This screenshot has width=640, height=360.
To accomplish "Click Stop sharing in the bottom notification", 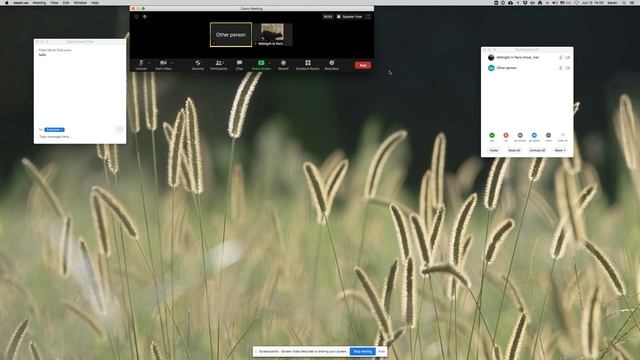I will coord(362,351).
